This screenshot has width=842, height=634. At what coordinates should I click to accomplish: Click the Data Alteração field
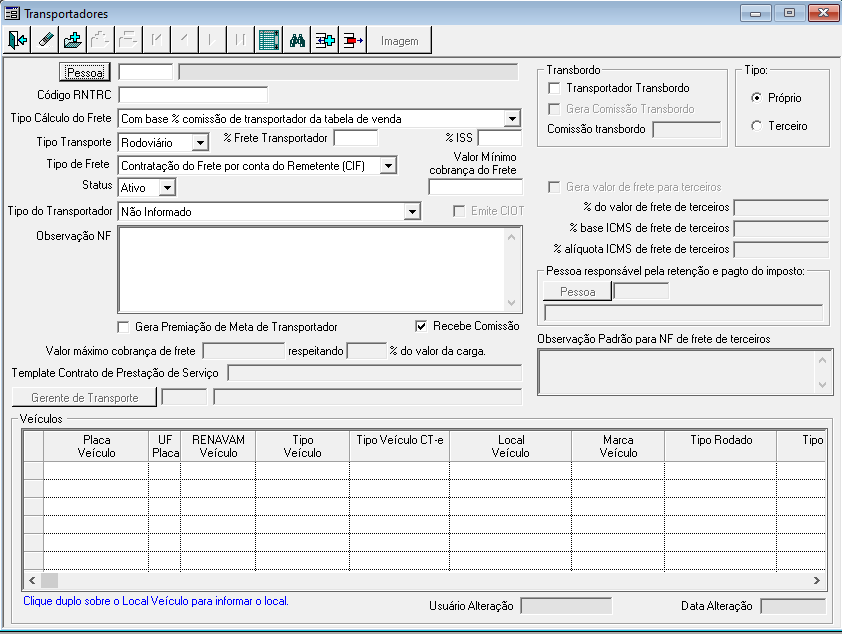pos(793,606)
